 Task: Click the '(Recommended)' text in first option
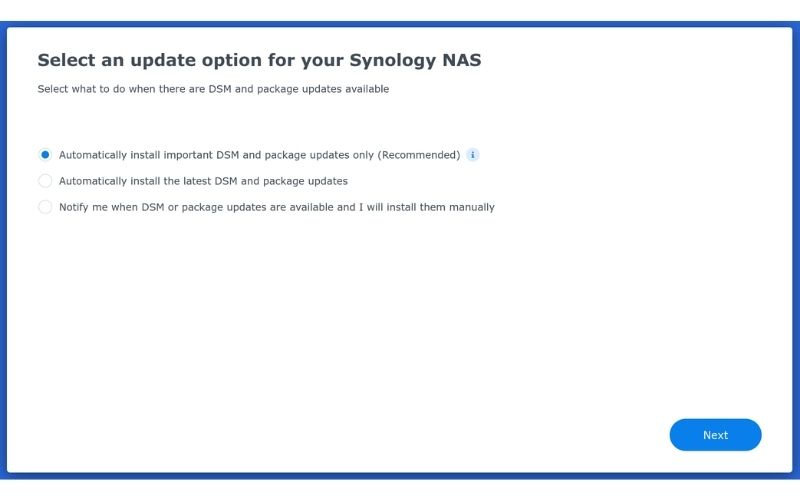point(419,155)
